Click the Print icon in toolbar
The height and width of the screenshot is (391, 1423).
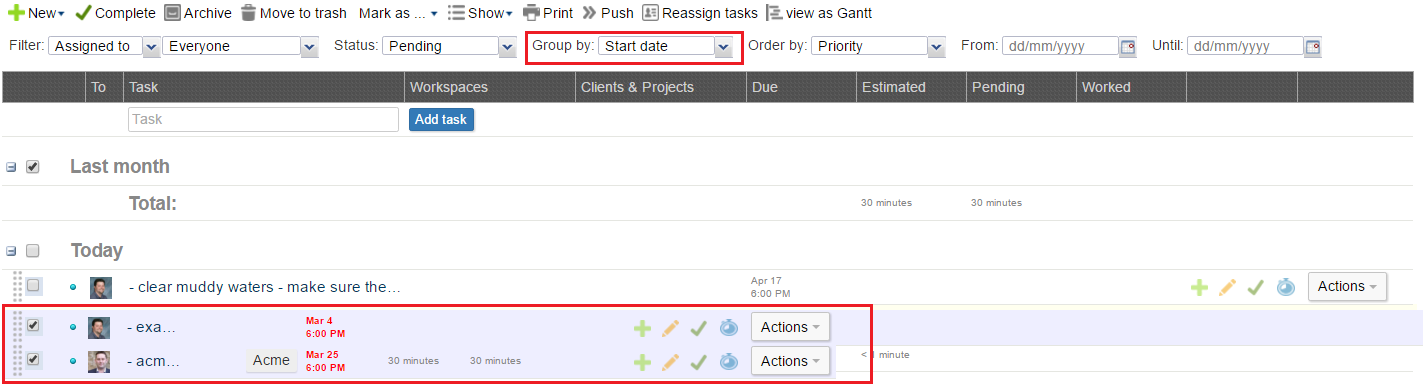pyautogui.click(x=531, y=13)
